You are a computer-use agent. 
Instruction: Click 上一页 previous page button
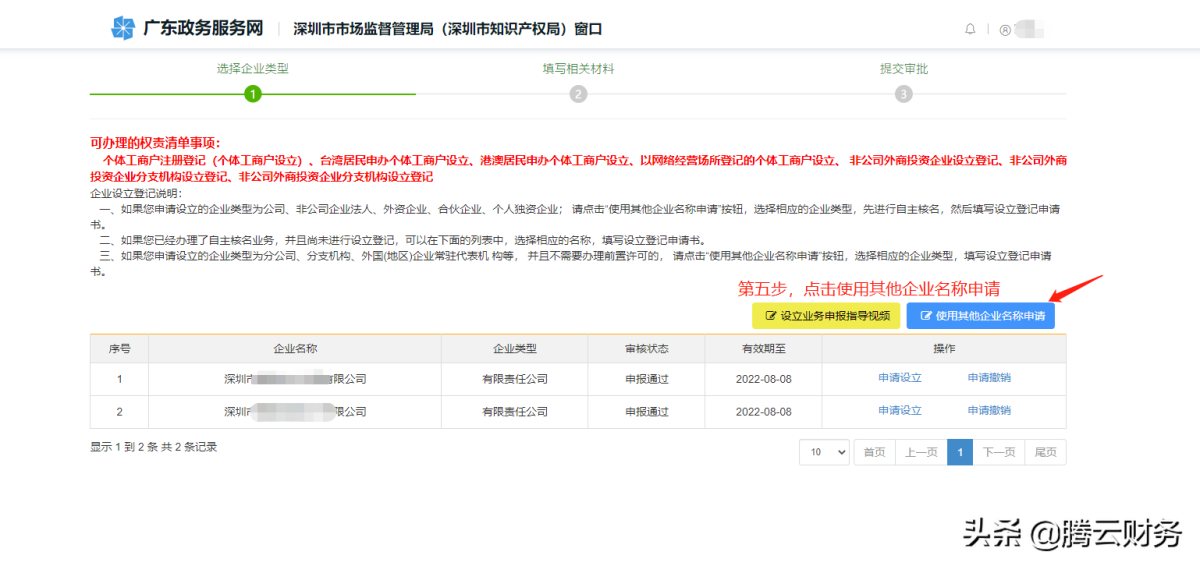(921, 452)
